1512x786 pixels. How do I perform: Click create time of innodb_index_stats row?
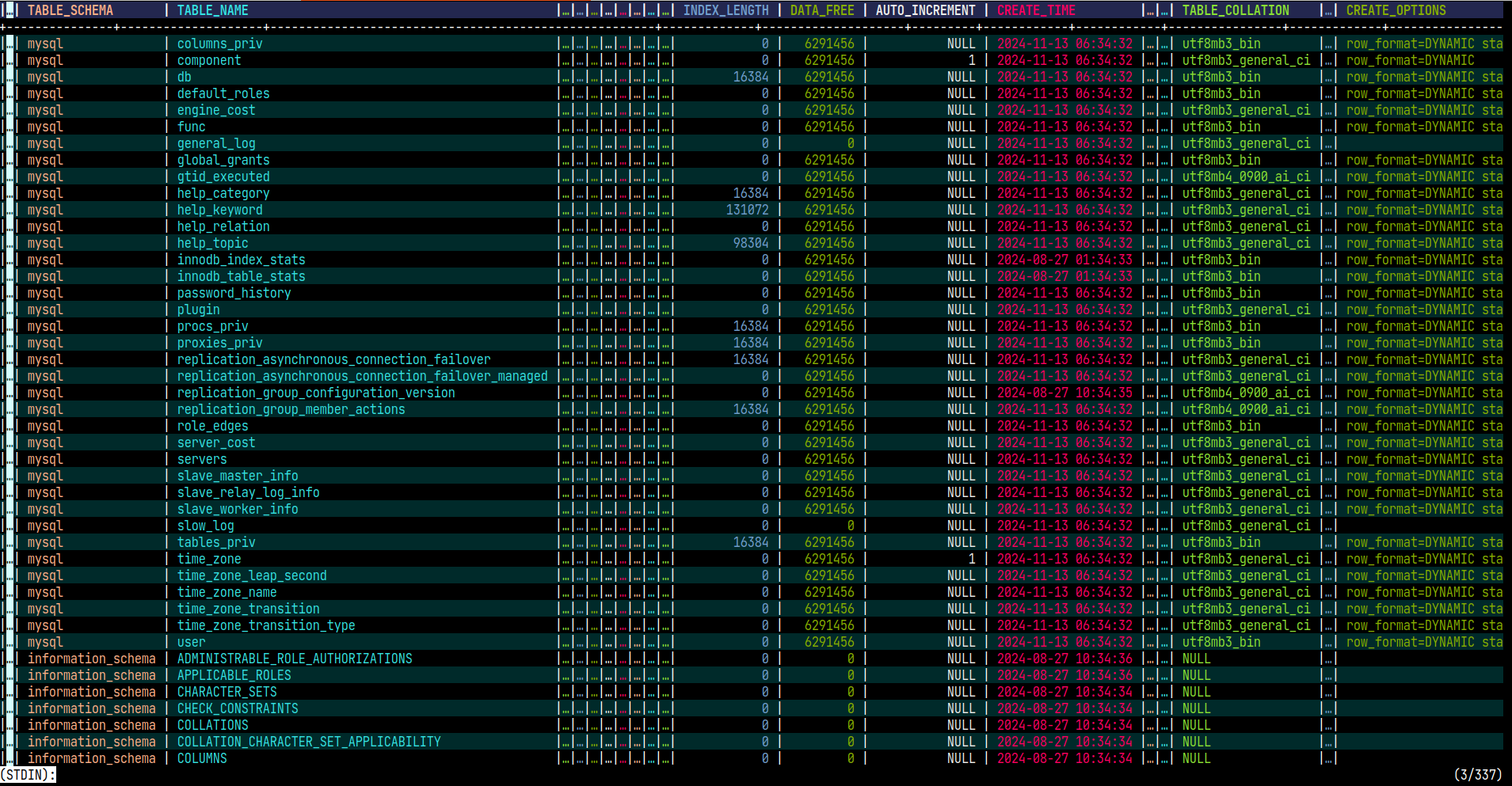(1065, 260)
